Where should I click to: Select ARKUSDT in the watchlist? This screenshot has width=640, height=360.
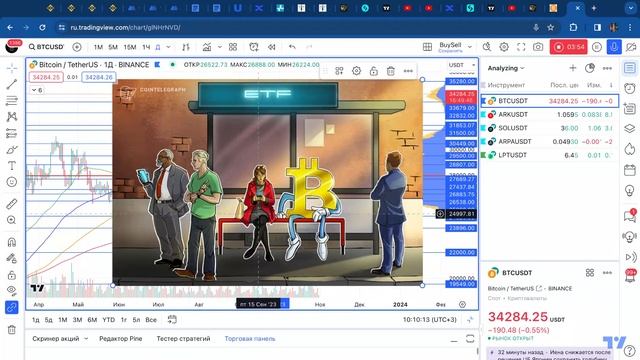(x=549, y=114)
